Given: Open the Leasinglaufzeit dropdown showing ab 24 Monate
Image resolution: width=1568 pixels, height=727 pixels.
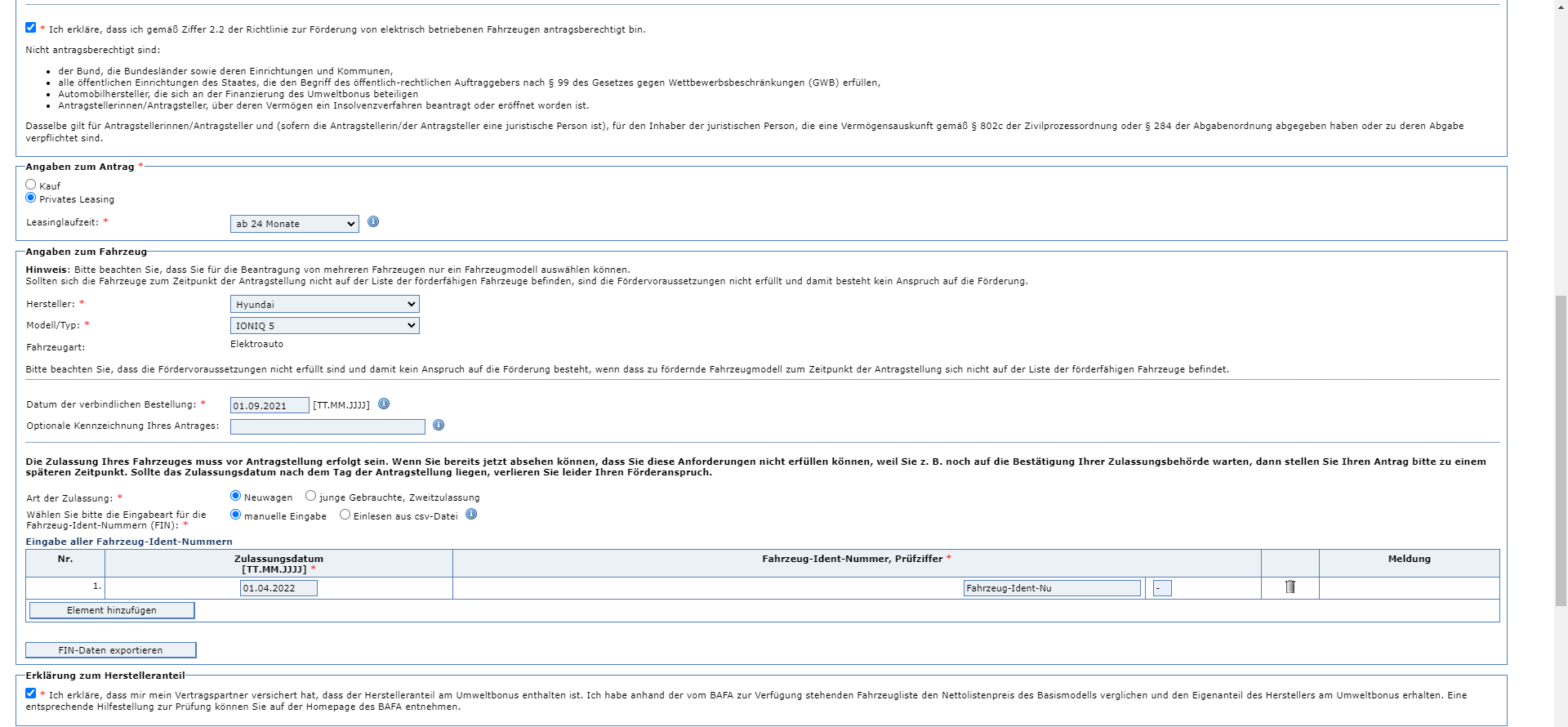Looking at the screenshot, I should click(x=295, y=224).
